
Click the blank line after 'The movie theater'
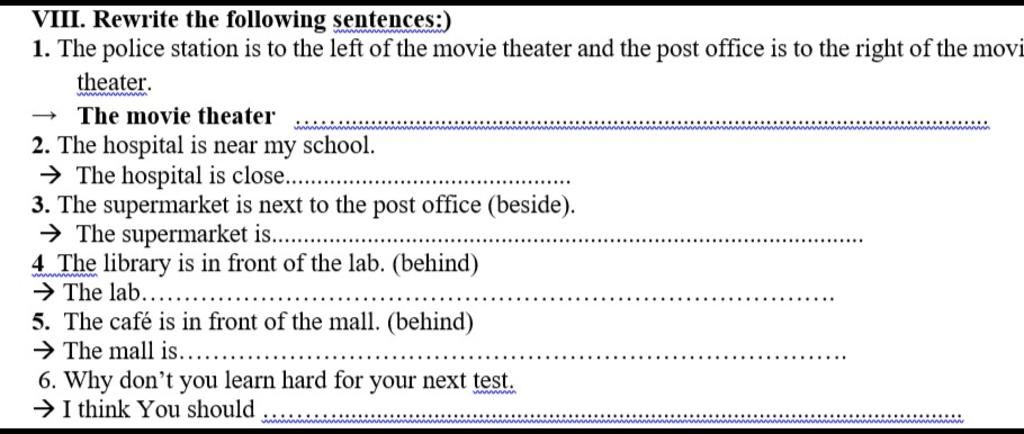click(643, 123)
